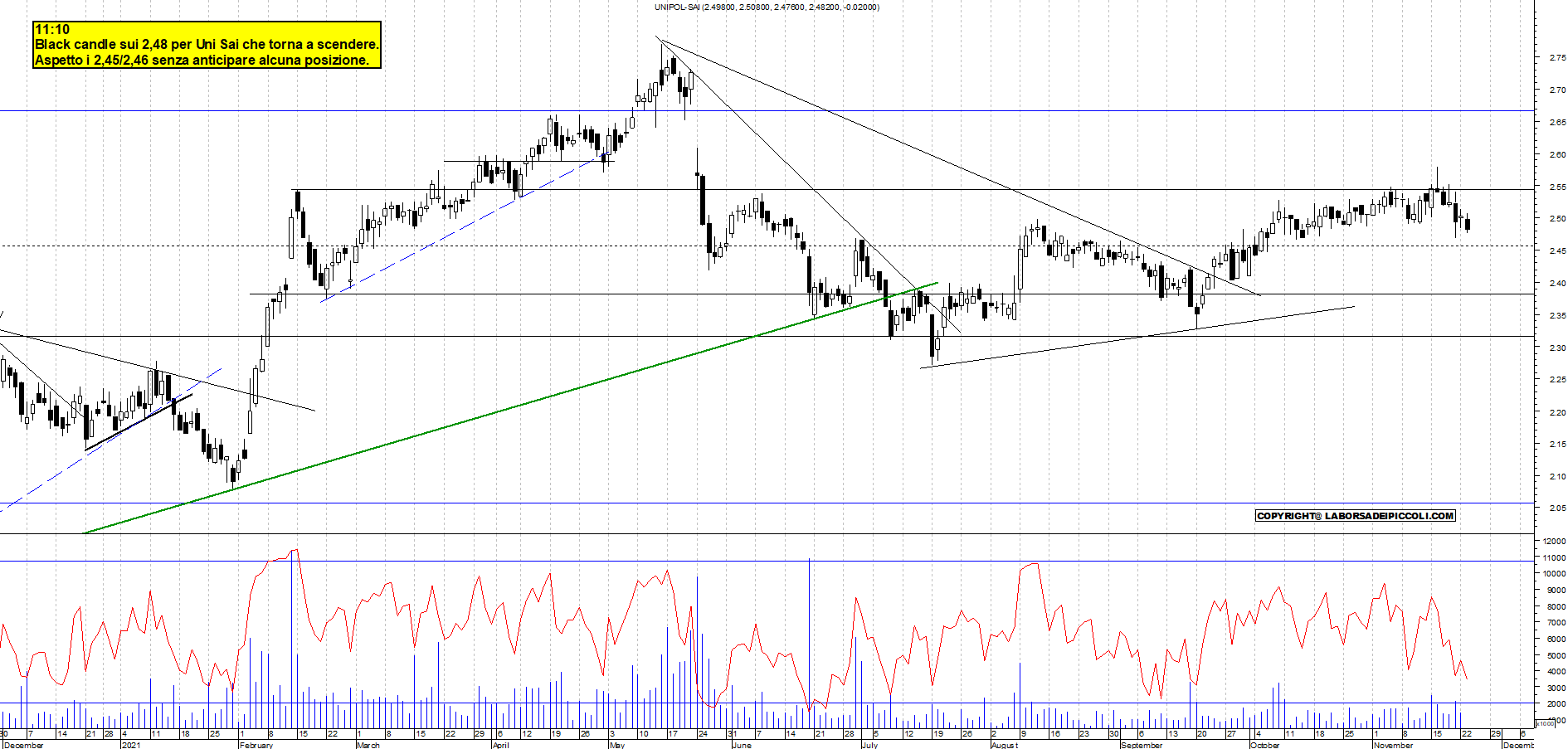
Task: Click the 3000 volume axis label
Action: (1556, 688)
